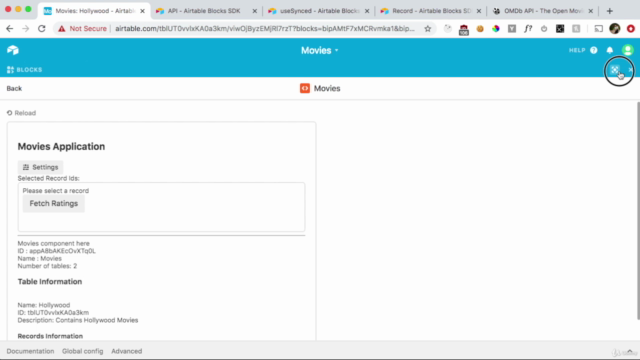Open the Documentation link in footer
640x360 pixels.
(30, 351)
